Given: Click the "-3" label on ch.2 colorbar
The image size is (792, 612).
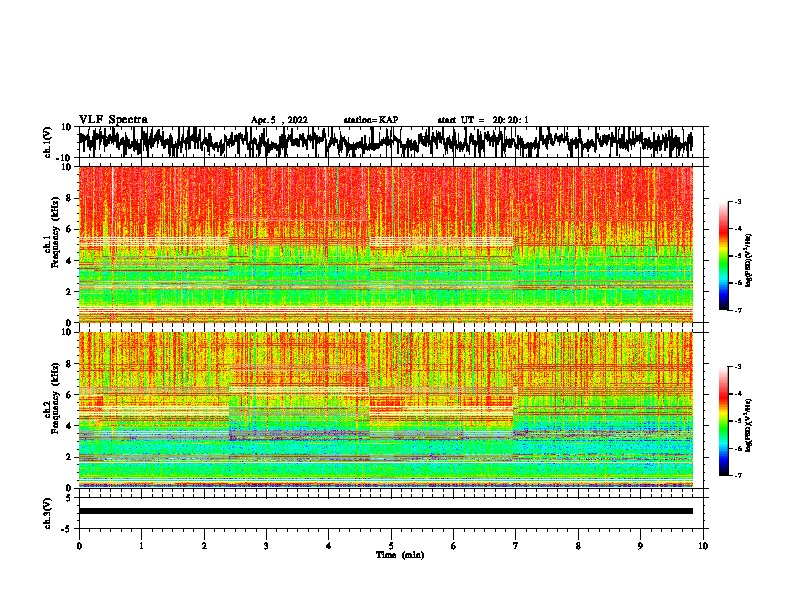Looking at the screenshot, I should (x=738, y=367).
